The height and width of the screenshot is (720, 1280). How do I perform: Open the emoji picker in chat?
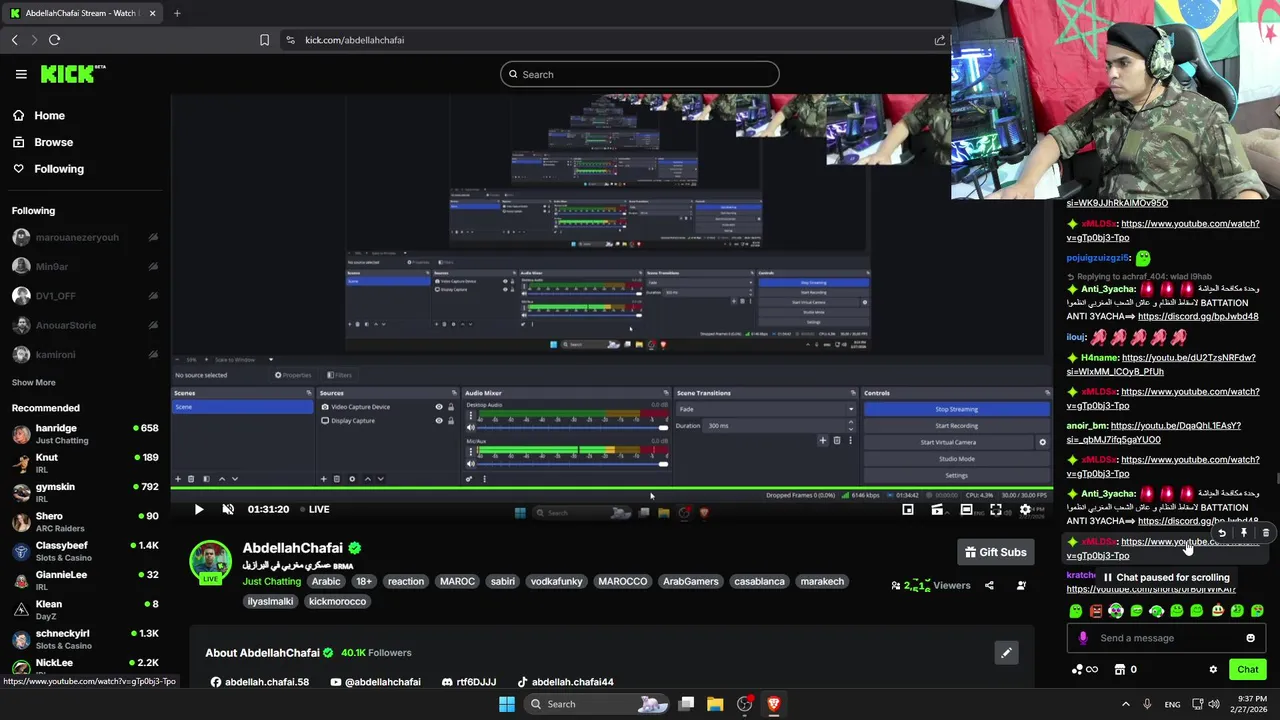[1250, 638]
